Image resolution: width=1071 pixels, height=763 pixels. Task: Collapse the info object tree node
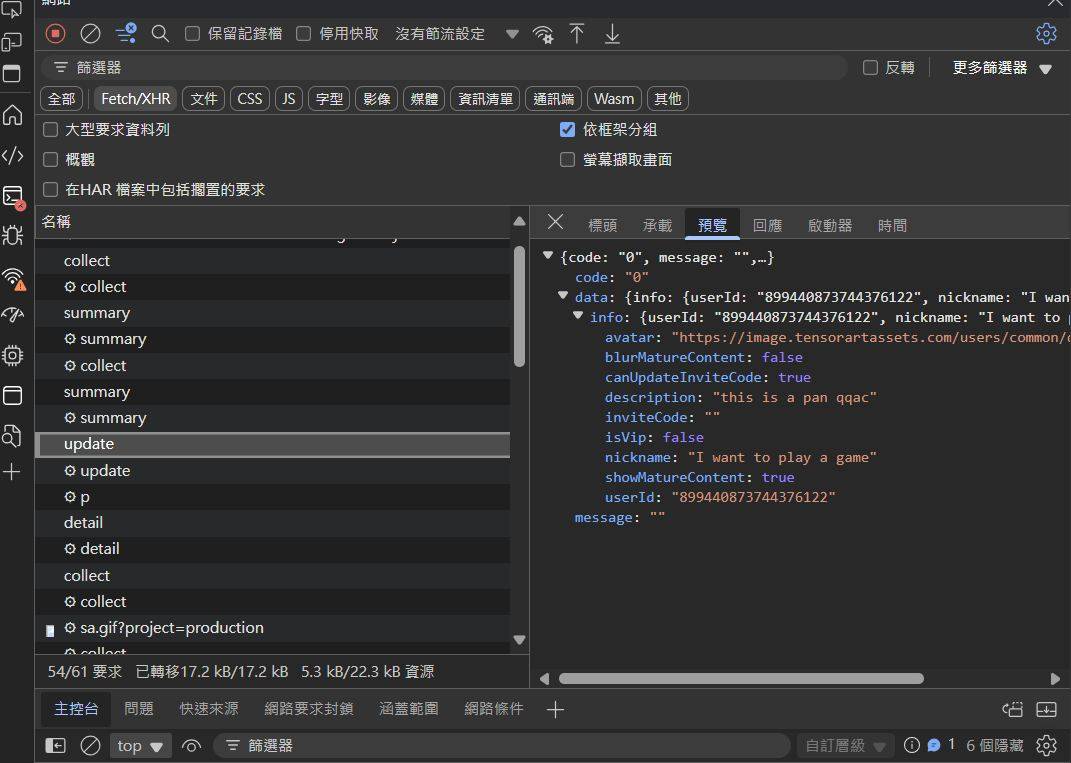(x=579, y=317)
